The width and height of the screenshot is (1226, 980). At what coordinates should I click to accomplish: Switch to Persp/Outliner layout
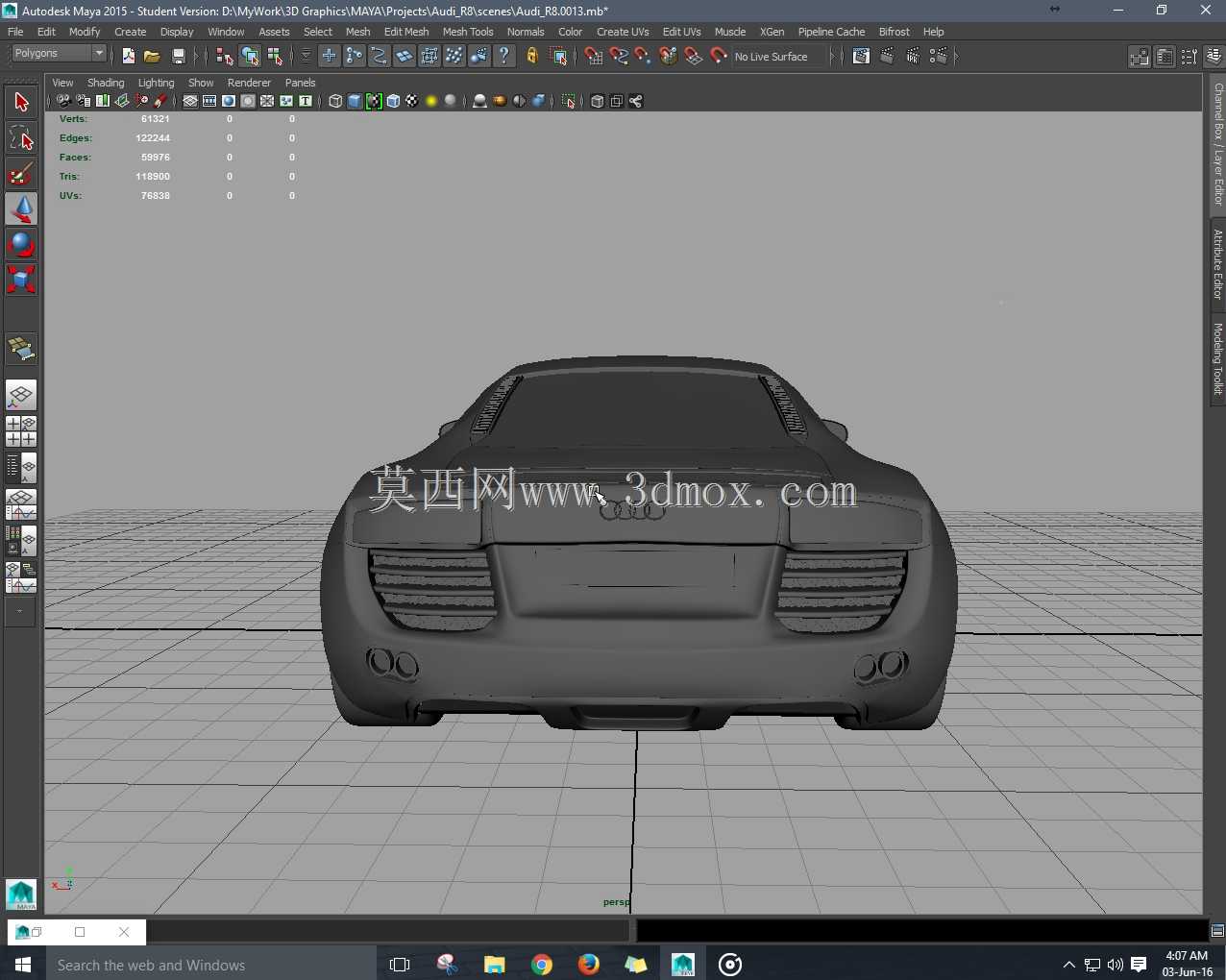pos(21,468)
